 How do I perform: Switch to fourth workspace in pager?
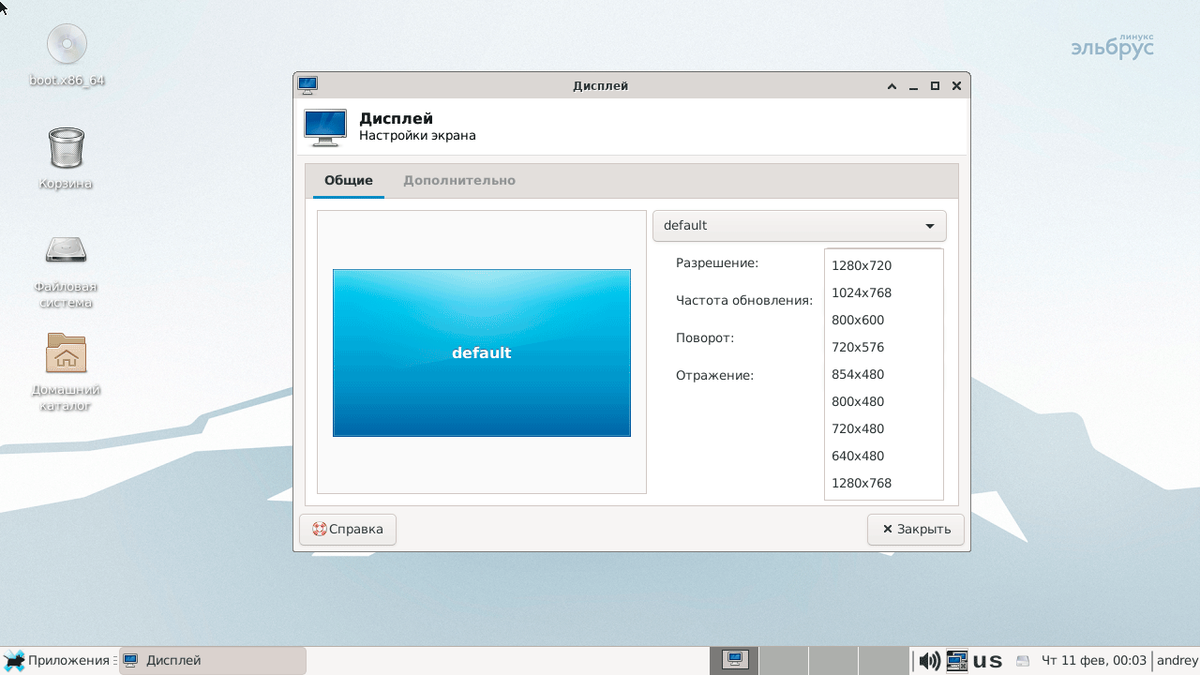[x=883, y=660]
